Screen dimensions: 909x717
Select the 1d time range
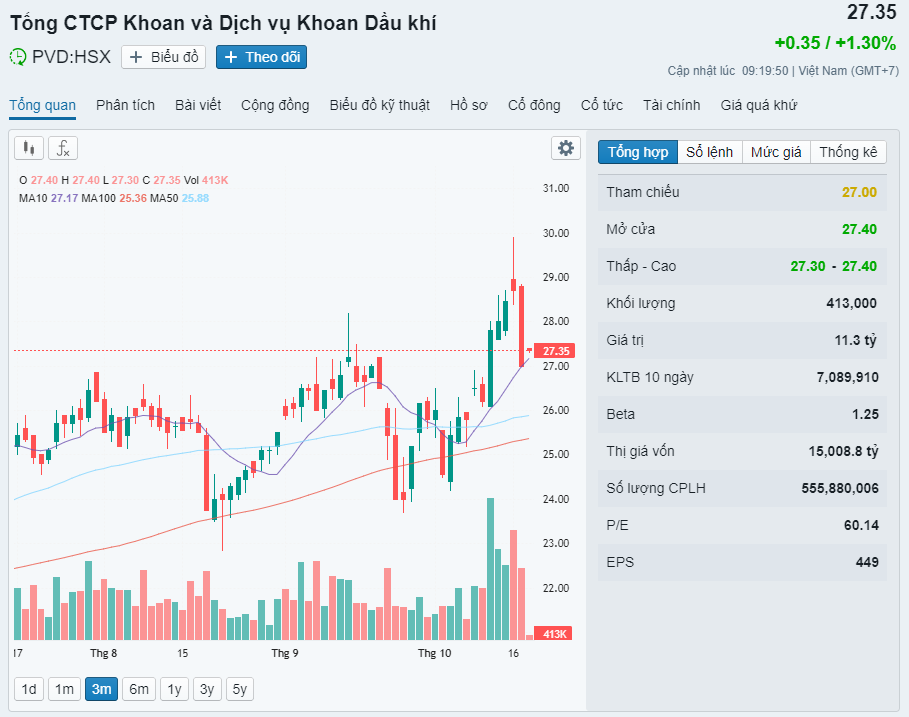coord(29,688)
